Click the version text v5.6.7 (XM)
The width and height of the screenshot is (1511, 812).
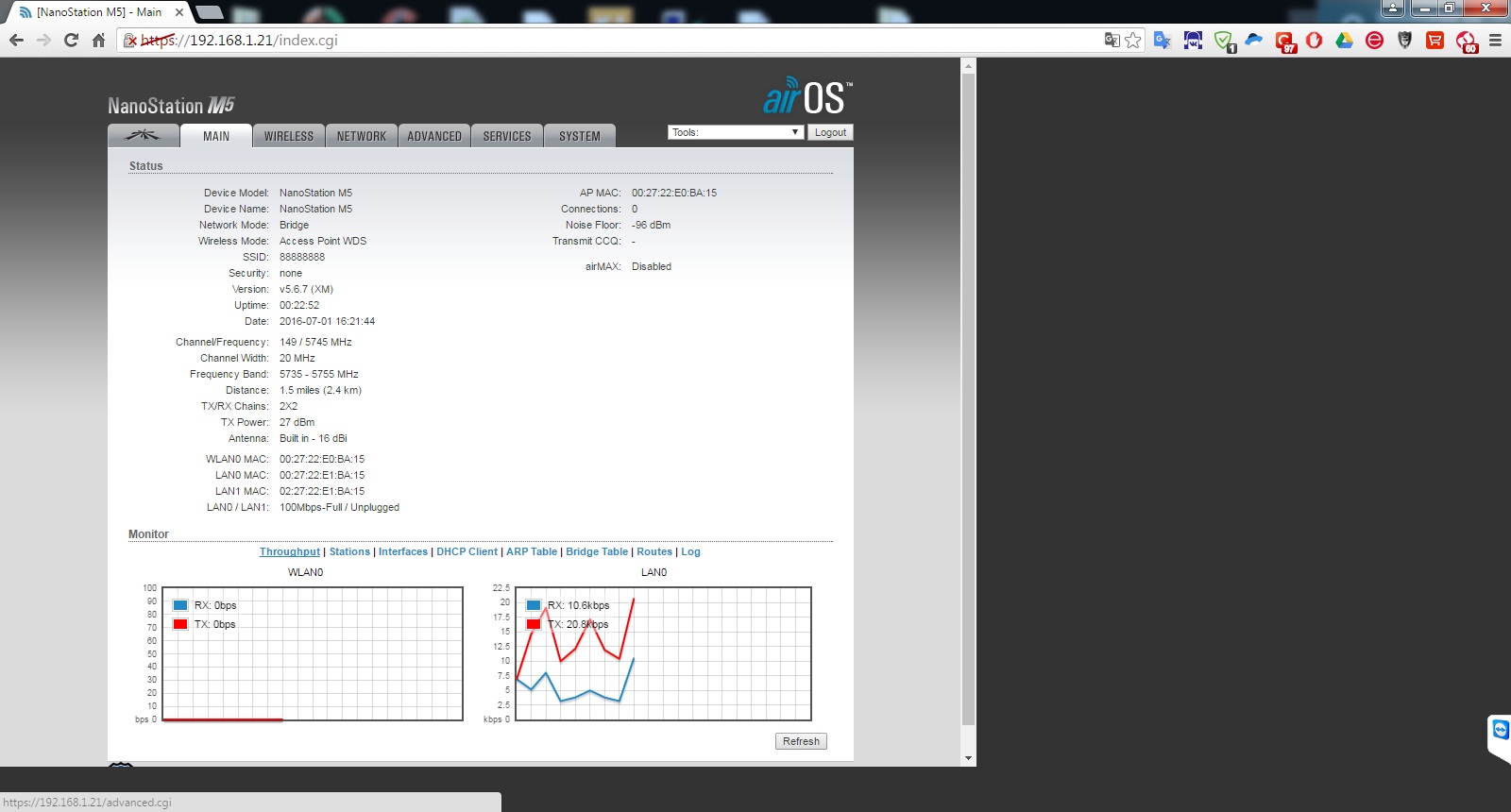pos(306,289)
